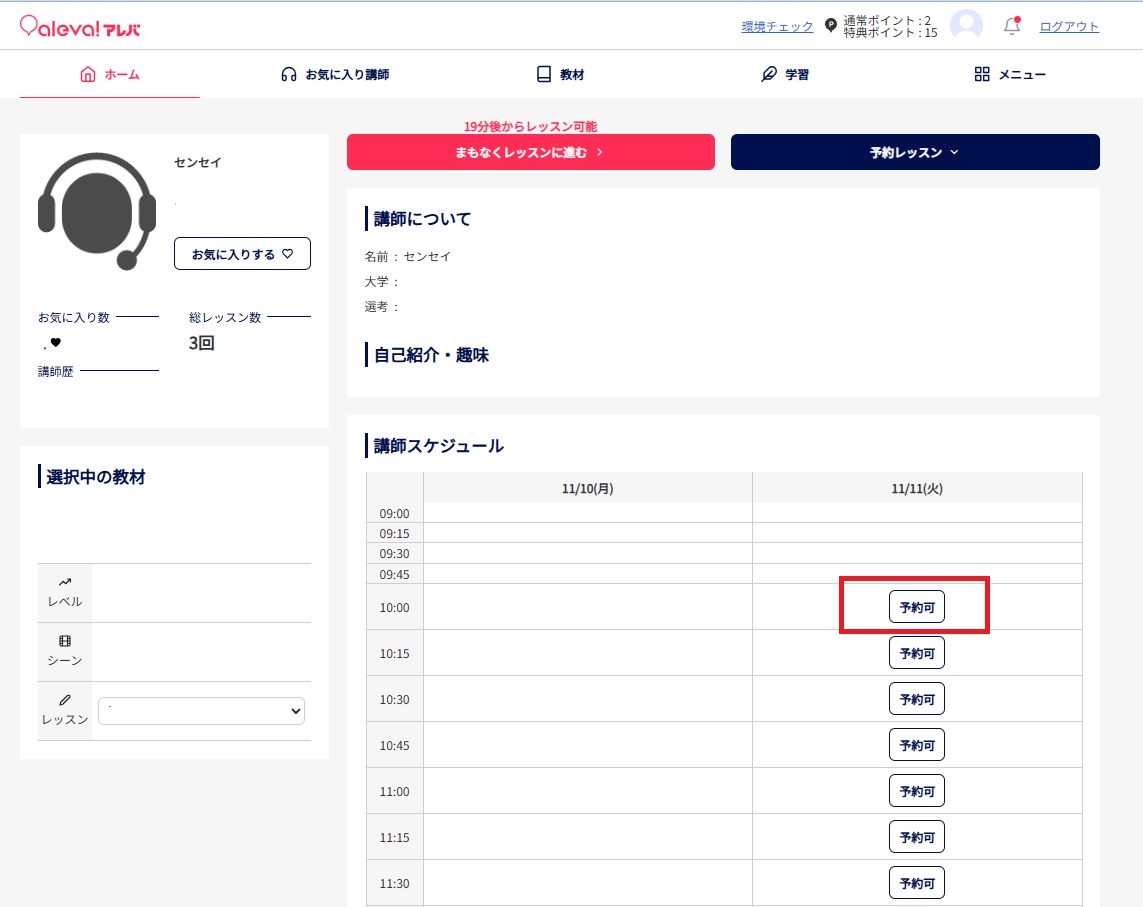
Task: Open the notification bell
Action: coord(1012,27)
